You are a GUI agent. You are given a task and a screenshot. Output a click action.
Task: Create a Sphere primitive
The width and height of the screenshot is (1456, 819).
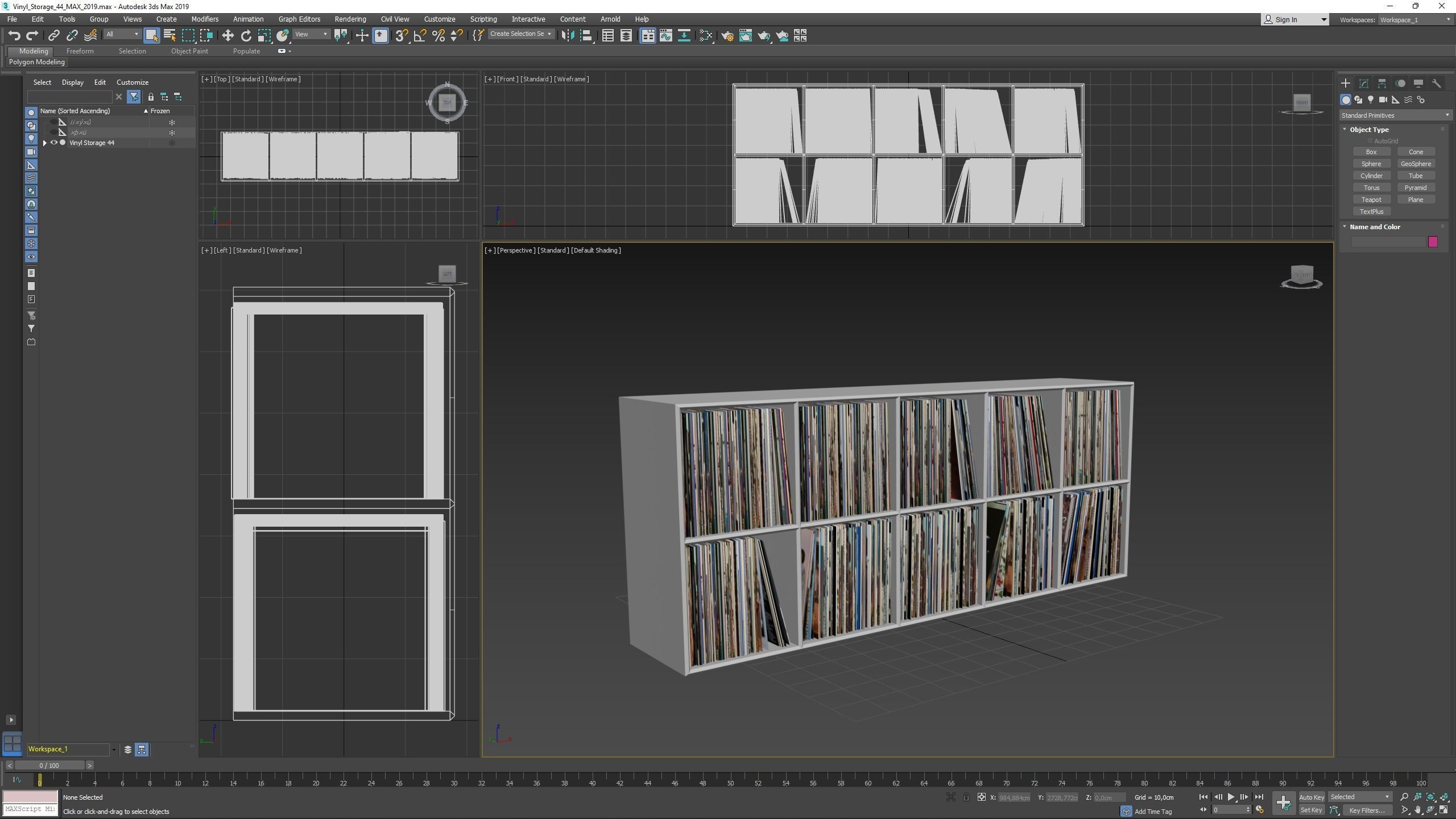(1371, 164)
